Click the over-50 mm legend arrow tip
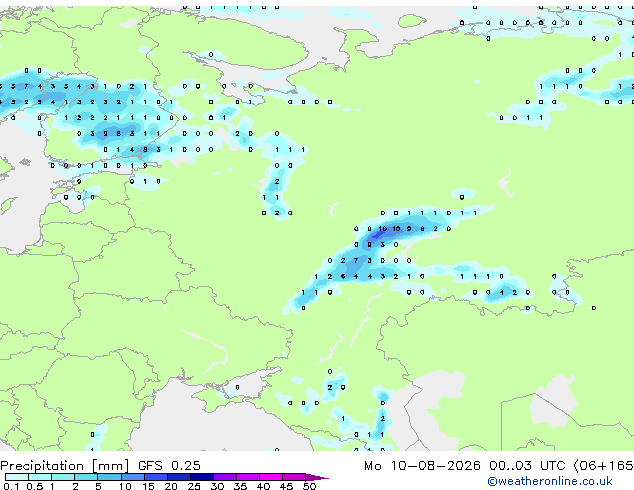634x490 pixels. click(317, 477)
